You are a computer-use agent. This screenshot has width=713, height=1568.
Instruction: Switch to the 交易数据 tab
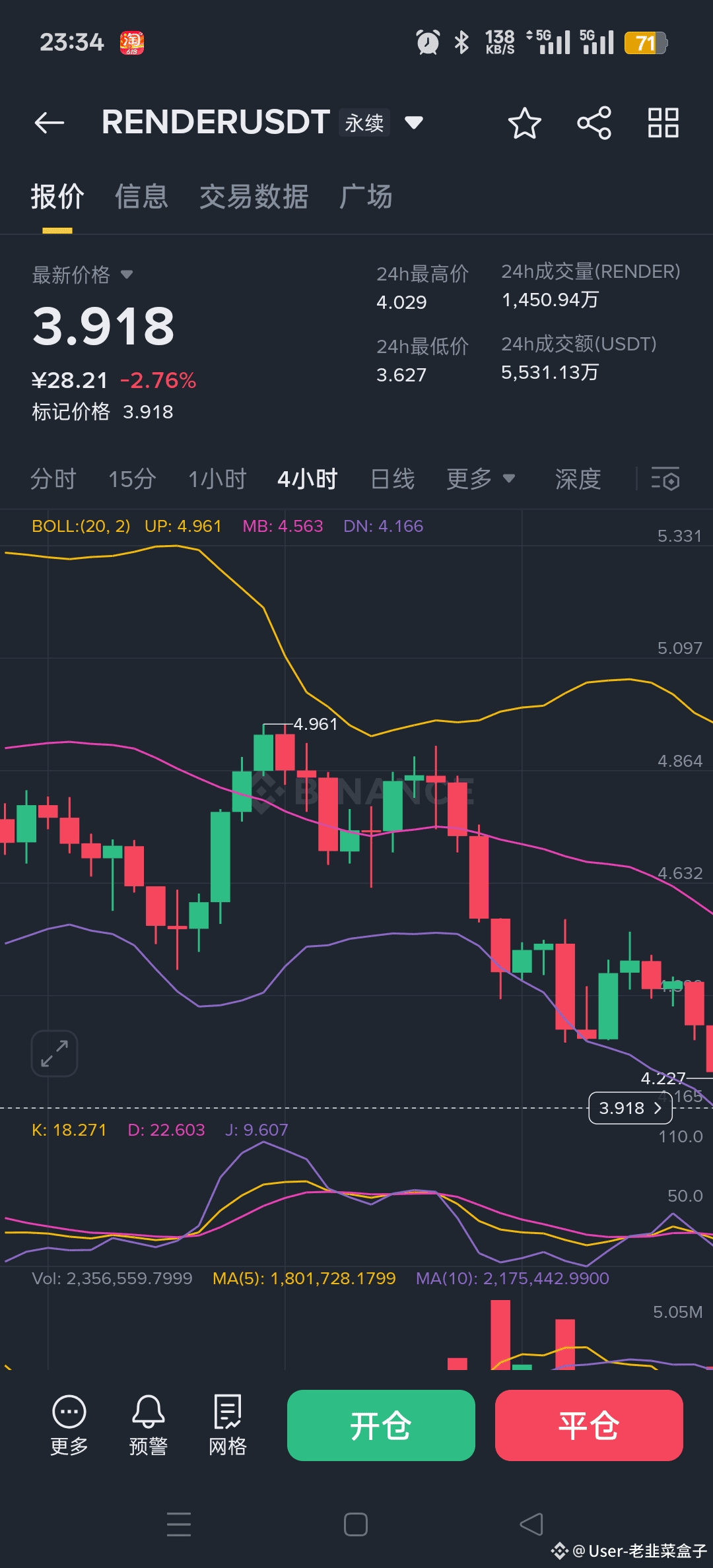[x=254, y=197]
